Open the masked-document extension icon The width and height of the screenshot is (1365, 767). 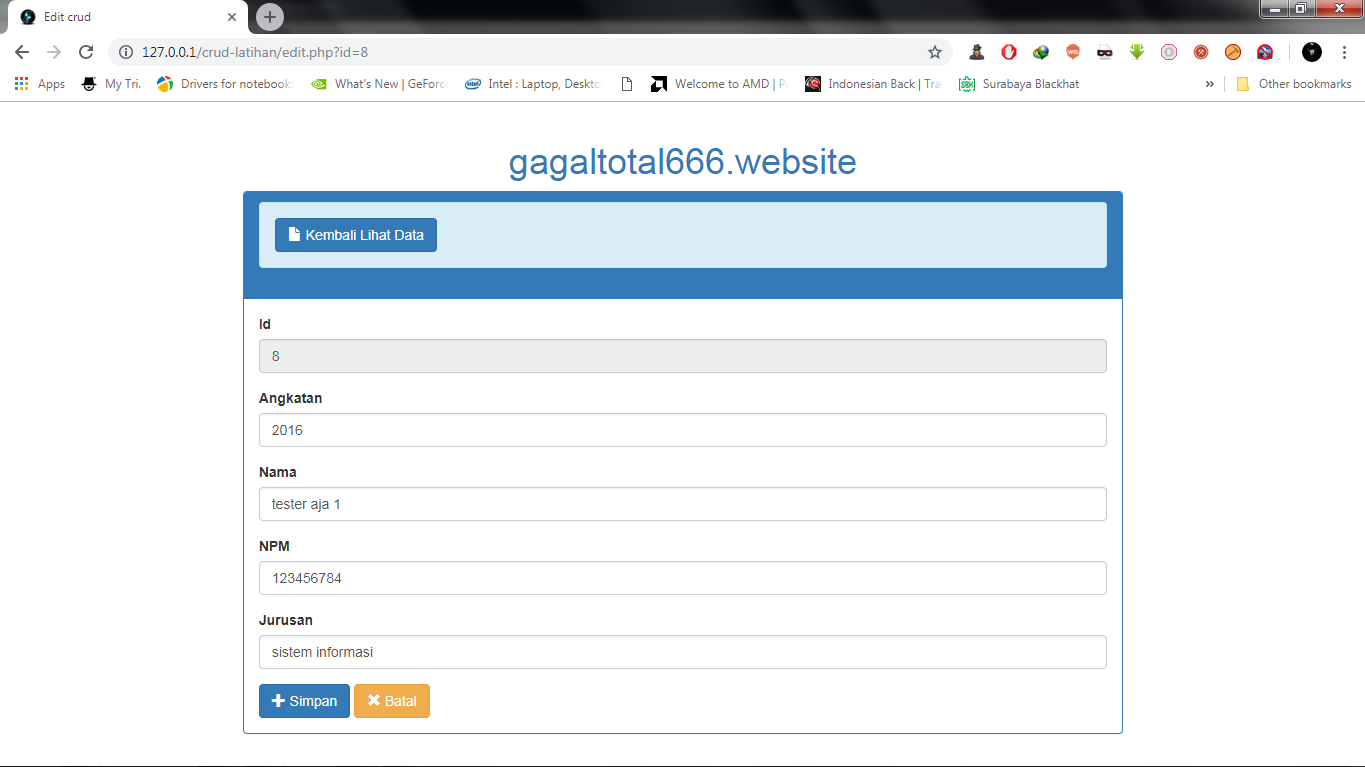pos(1105,52)
